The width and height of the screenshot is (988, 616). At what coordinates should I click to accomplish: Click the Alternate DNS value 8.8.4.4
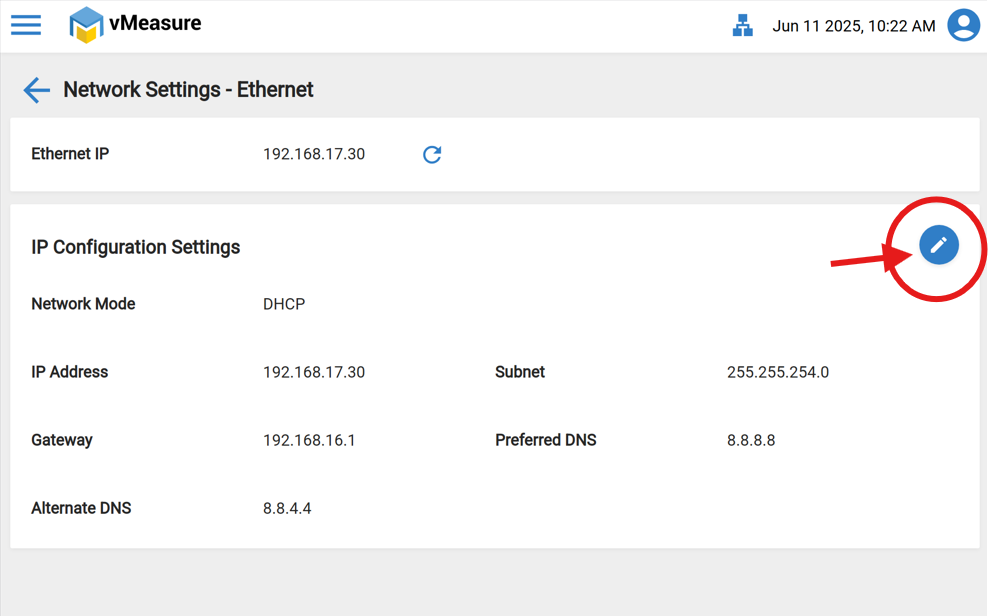coord(287,508)
